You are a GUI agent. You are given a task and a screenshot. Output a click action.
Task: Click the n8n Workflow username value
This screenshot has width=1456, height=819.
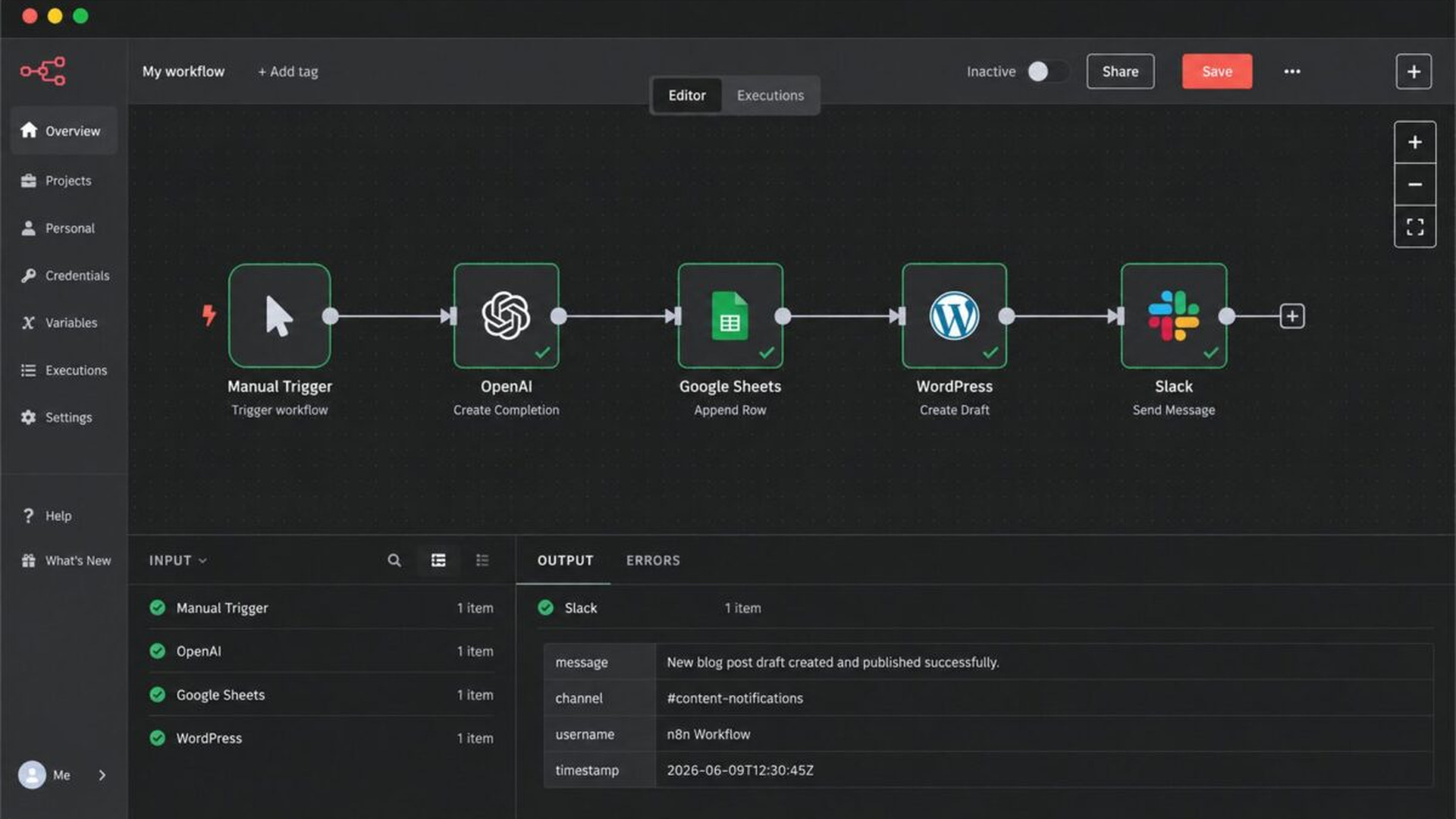pos(708,734)
